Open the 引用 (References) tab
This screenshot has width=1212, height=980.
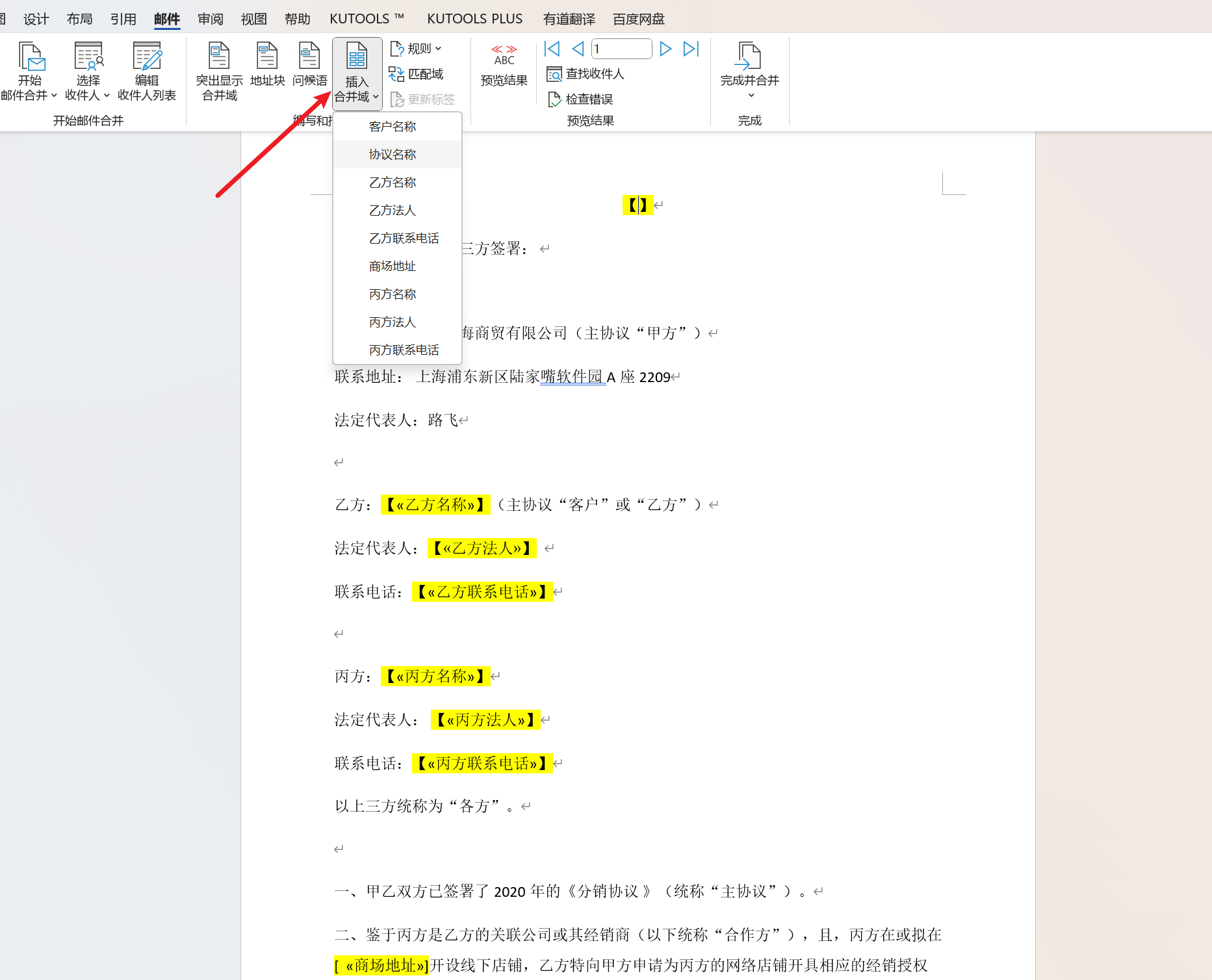coord(123,19)
